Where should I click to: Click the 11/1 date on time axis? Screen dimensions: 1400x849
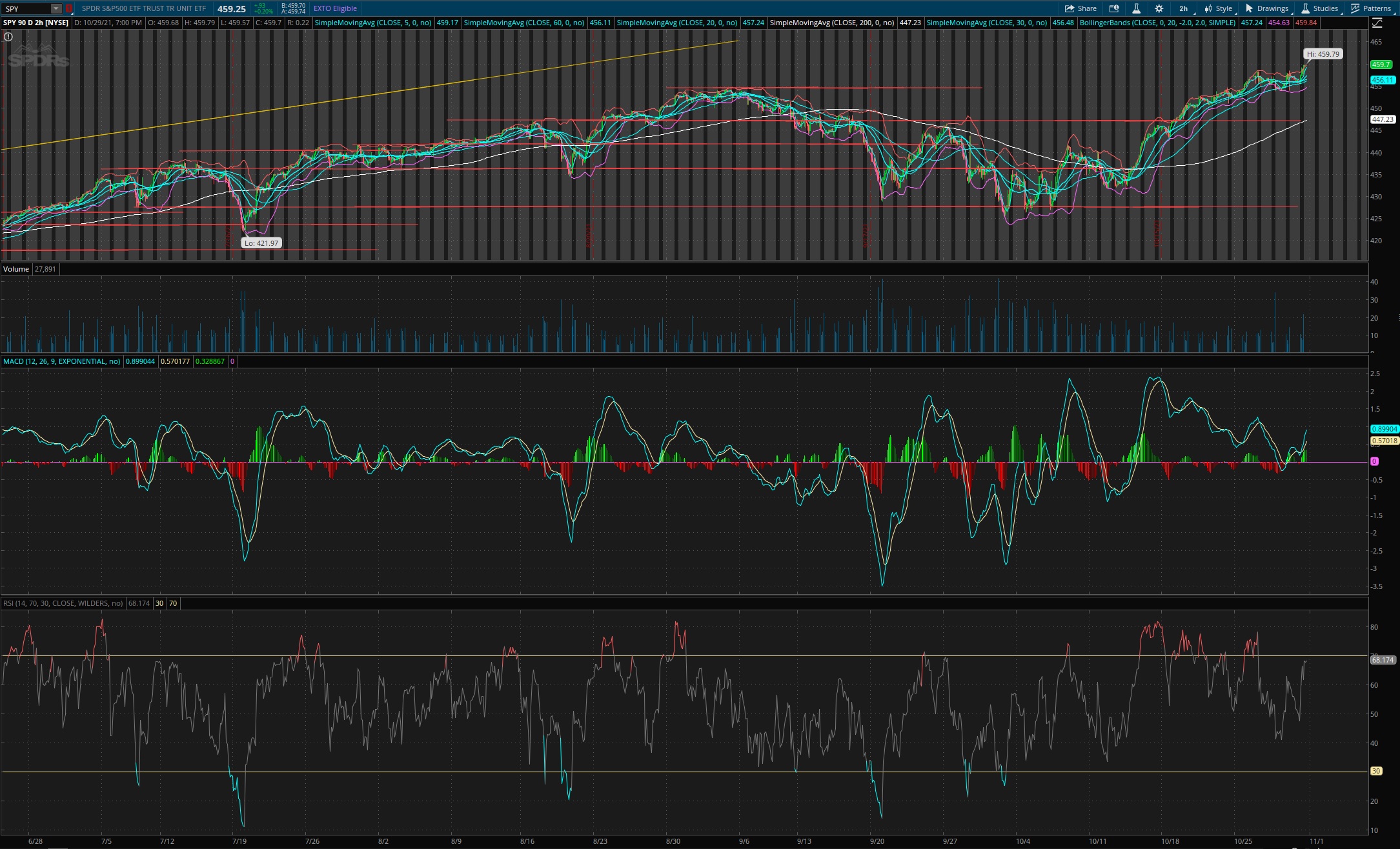point(1316,841)
